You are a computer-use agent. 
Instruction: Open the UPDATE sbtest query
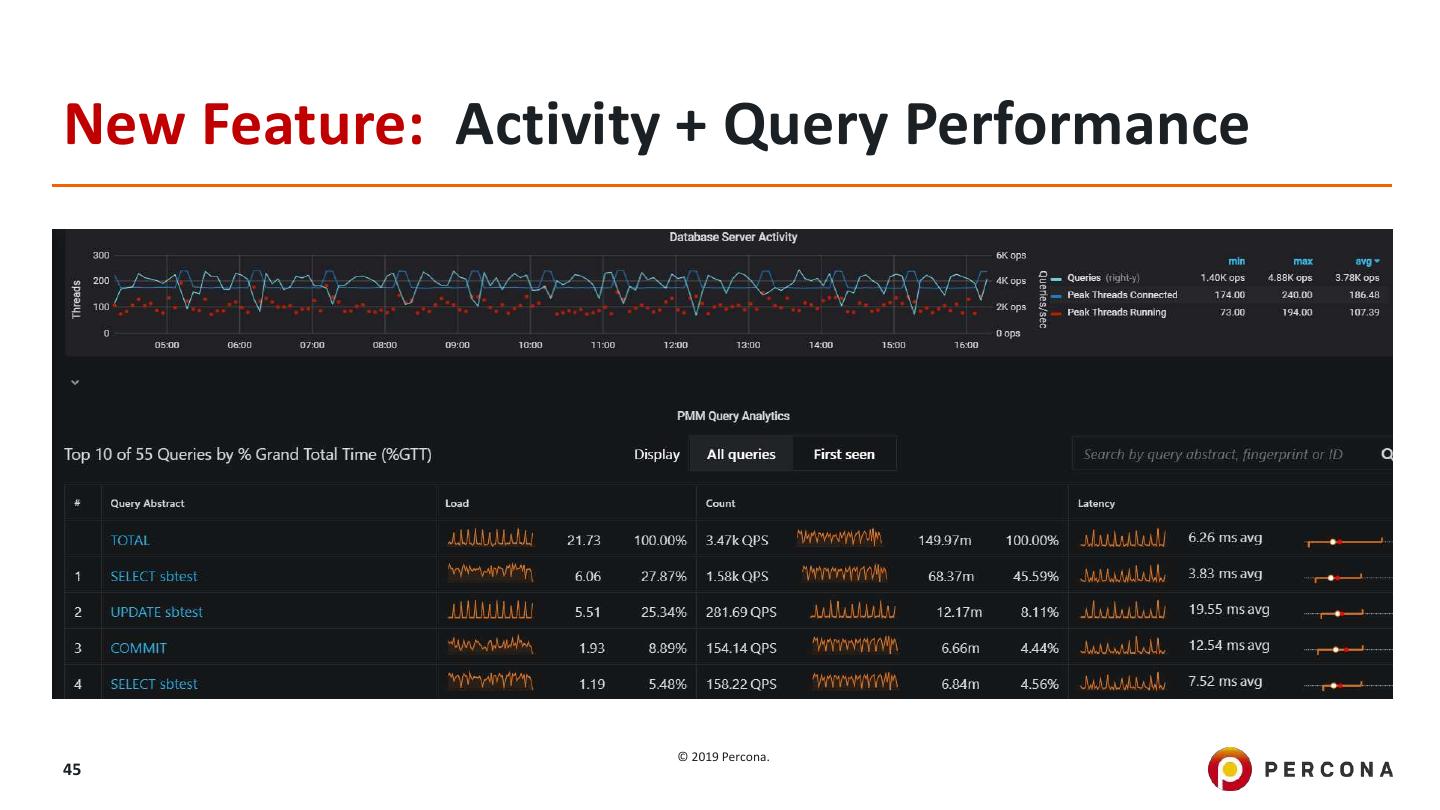click(x=156, y=612)
